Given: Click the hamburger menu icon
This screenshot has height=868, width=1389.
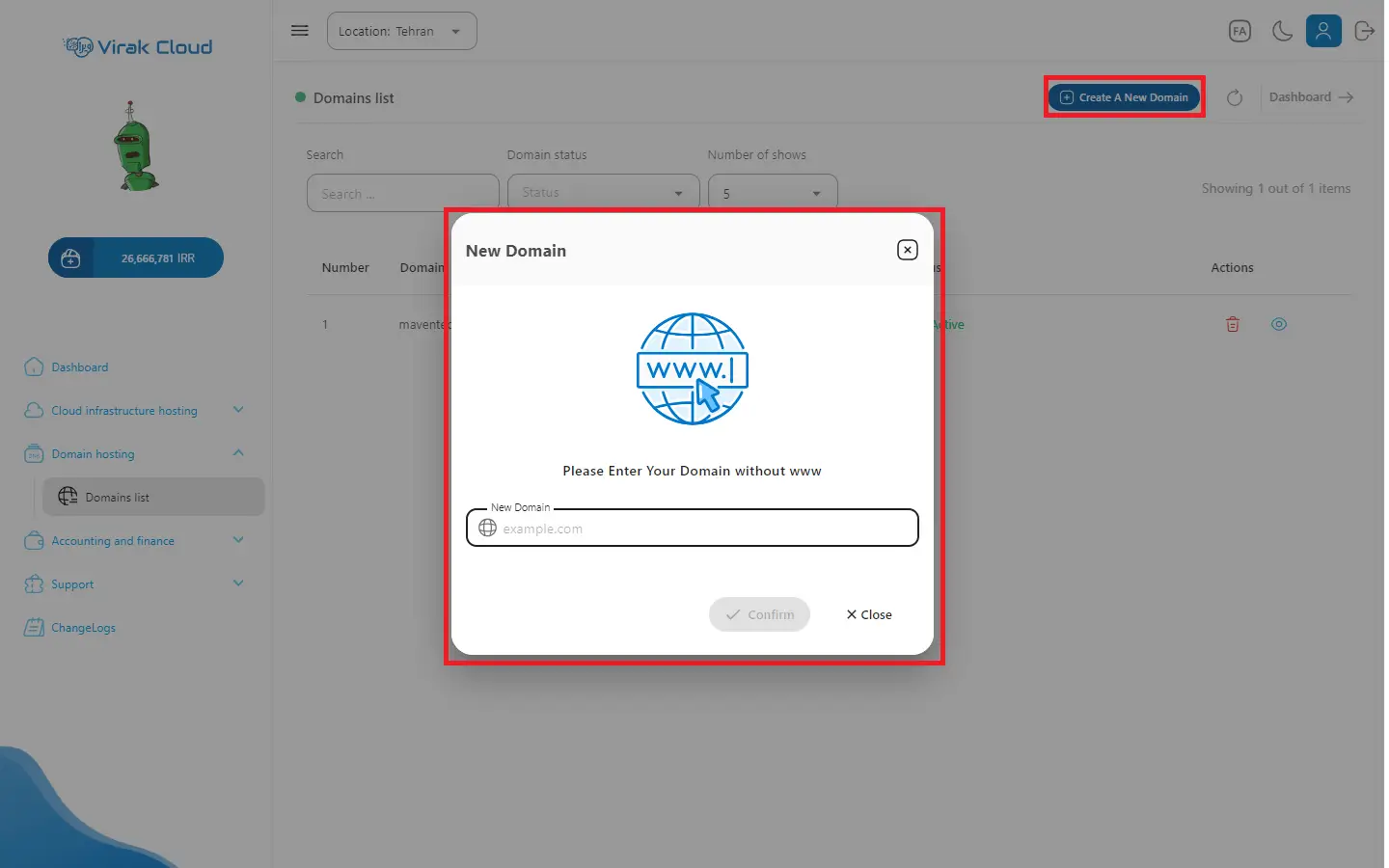Looking at the screenshot, I should point(300,31).
